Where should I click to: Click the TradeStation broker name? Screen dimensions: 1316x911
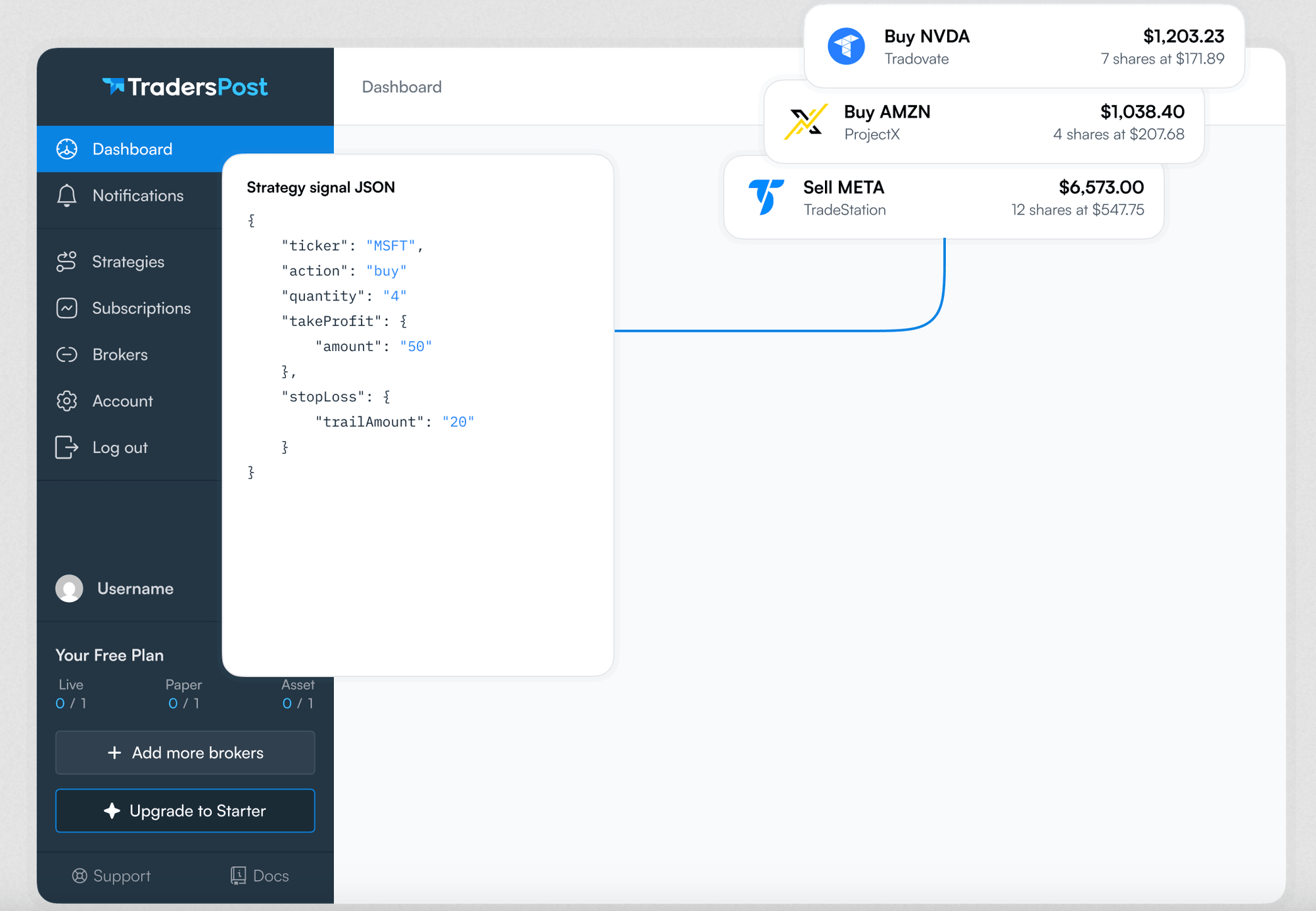(x=845, y=210)
